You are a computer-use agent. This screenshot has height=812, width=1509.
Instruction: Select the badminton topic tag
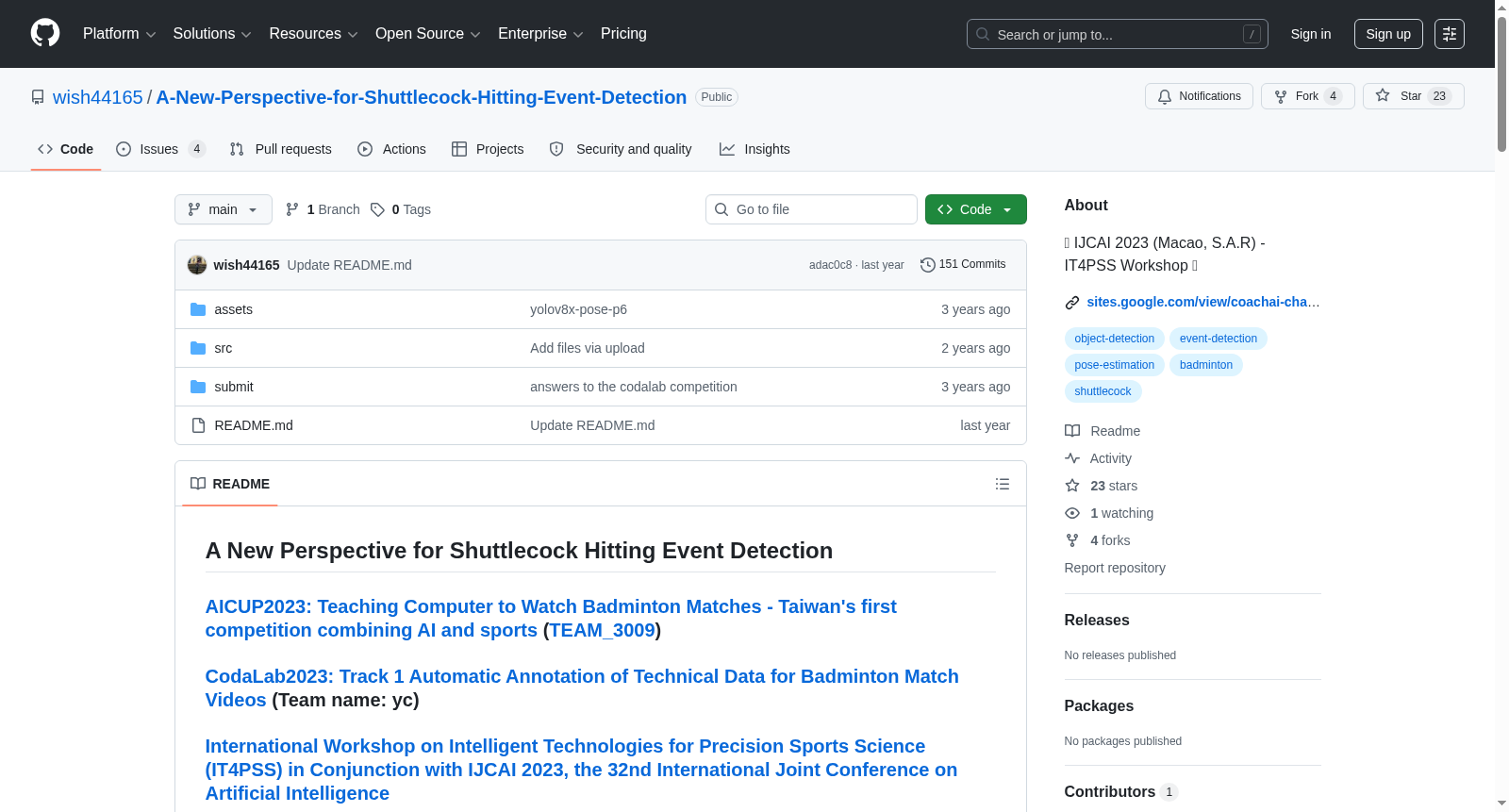(x=1205, y=365)
